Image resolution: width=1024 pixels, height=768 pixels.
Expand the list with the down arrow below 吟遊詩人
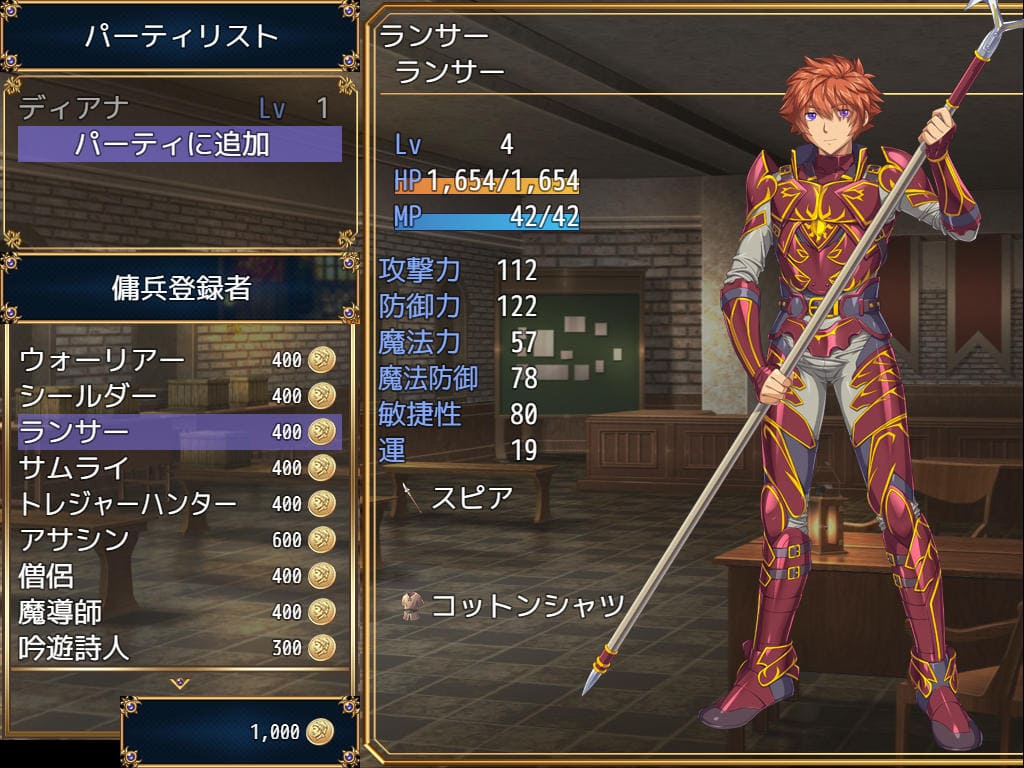pyautogui.click(x=180, y=683)
